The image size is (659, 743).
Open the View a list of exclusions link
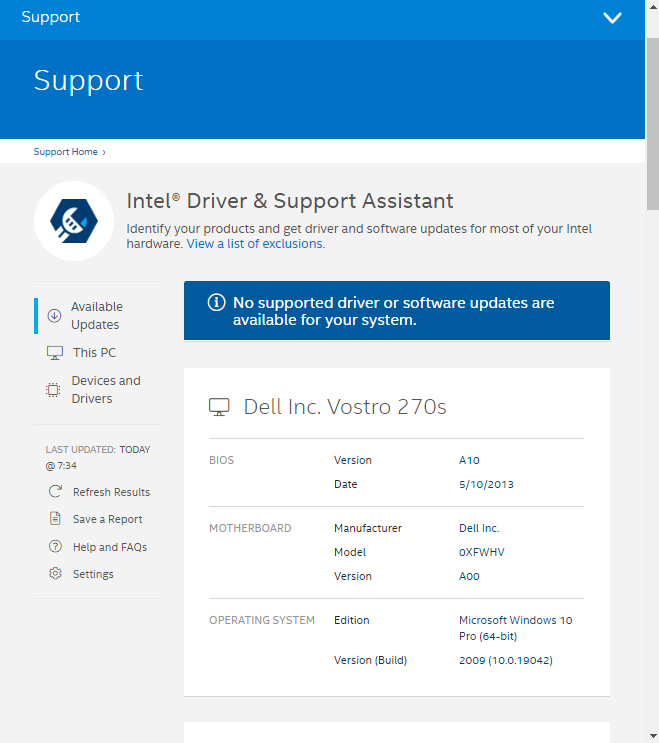(x=256, y=244)
